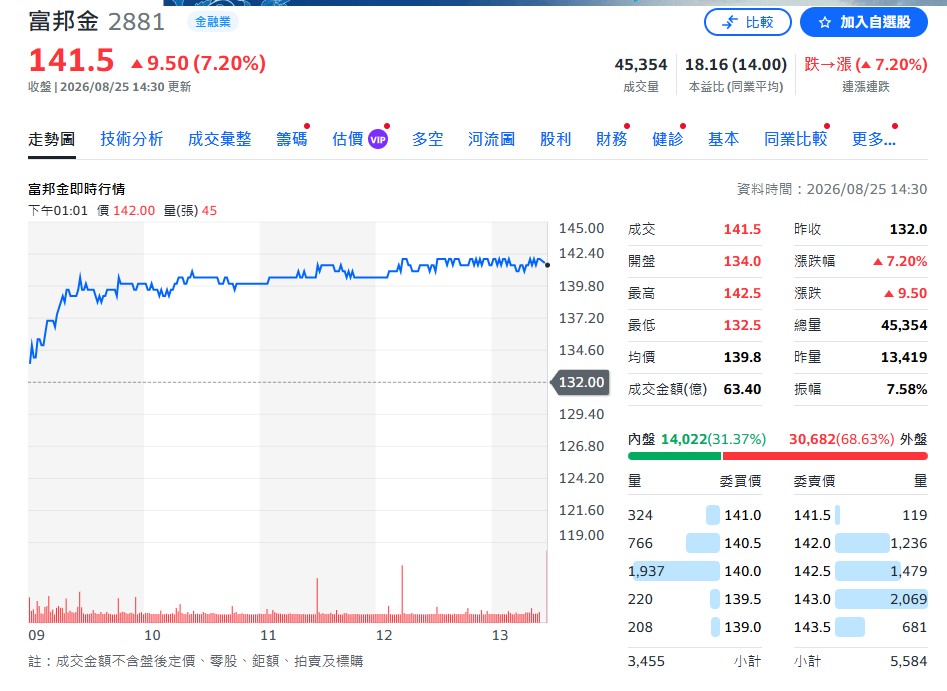Click the 金融業 industry tag
Screen dimensions: 947x691
(213, 22)
